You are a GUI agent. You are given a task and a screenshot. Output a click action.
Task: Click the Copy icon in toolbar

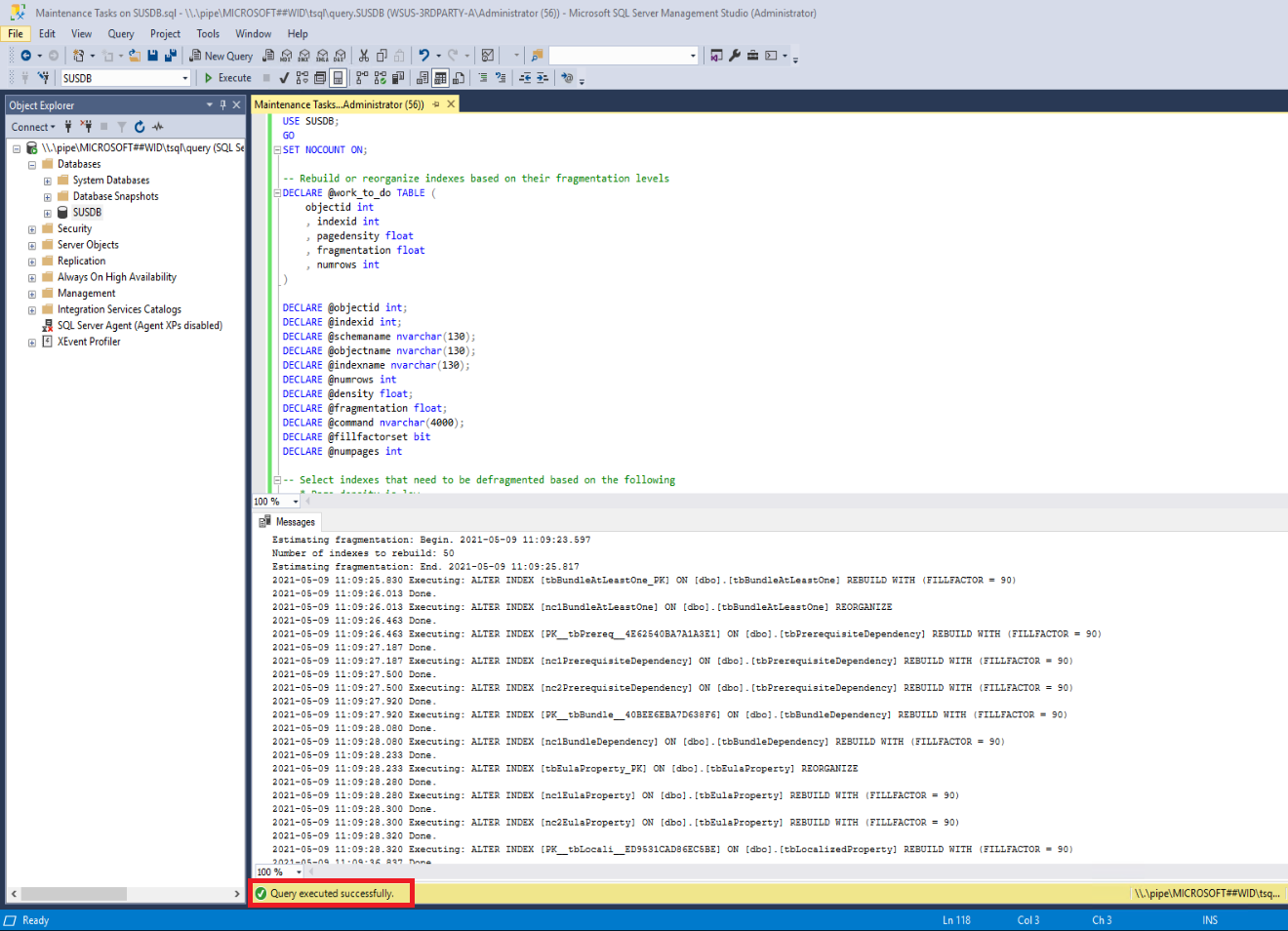(382, 56)
